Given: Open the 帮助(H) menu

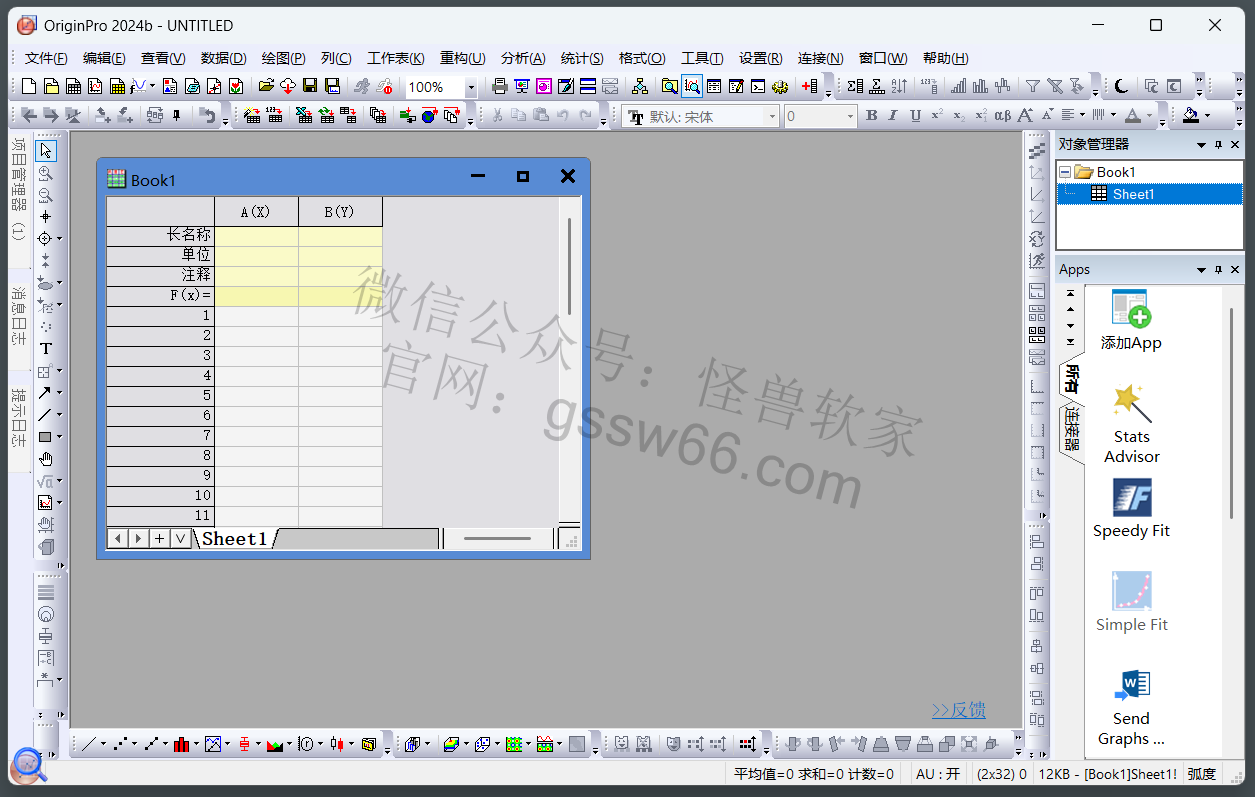Looking at the screenshot, I should (x=946, y=58).
